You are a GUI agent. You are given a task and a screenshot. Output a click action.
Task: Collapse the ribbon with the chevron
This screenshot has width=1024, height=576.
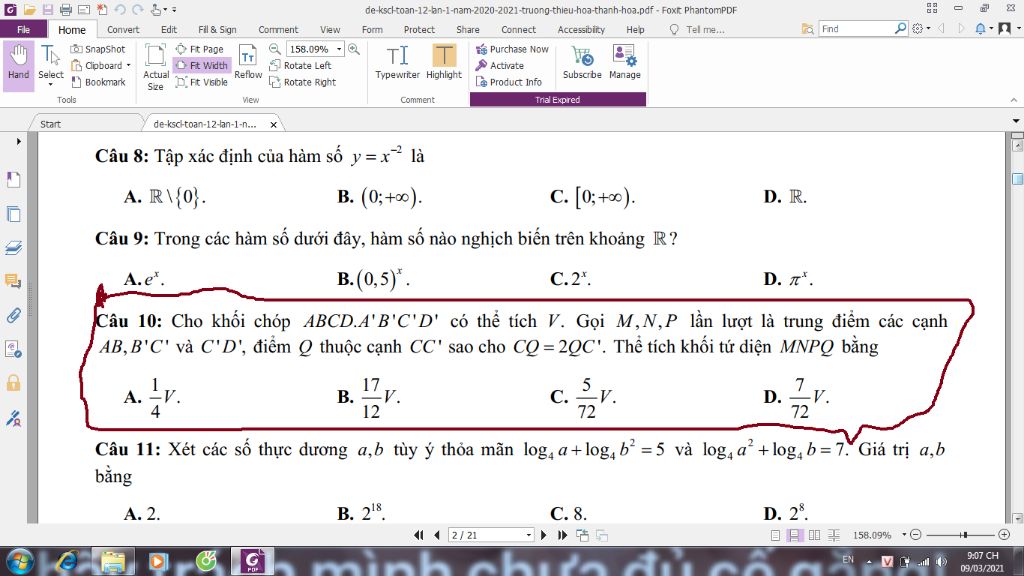[1014, 100]
